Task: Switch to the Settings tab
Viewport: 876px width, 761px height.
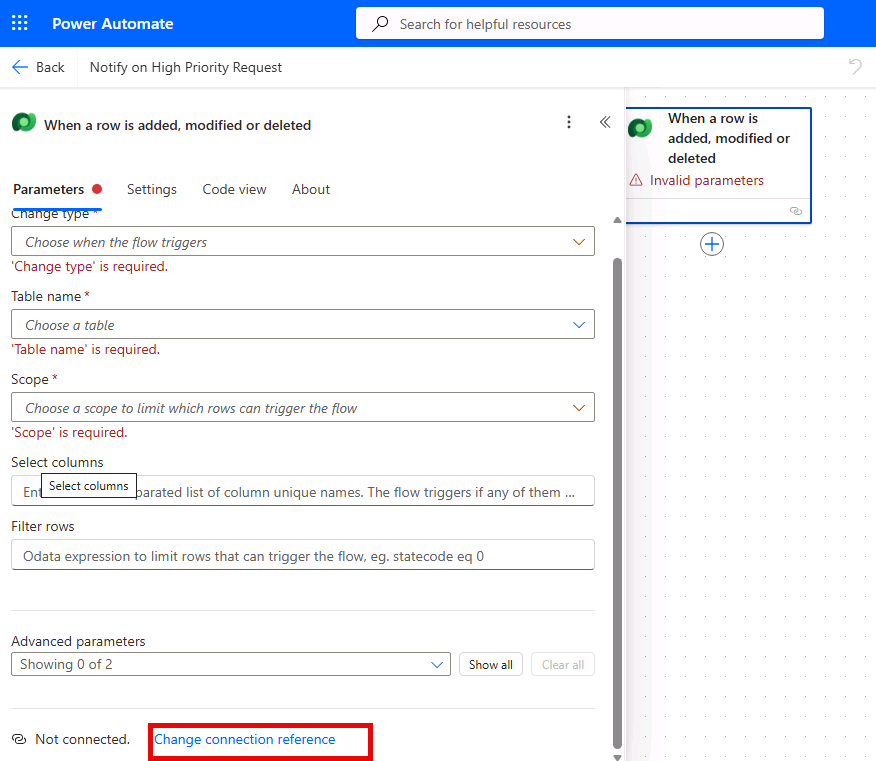Action: [152, 189]
